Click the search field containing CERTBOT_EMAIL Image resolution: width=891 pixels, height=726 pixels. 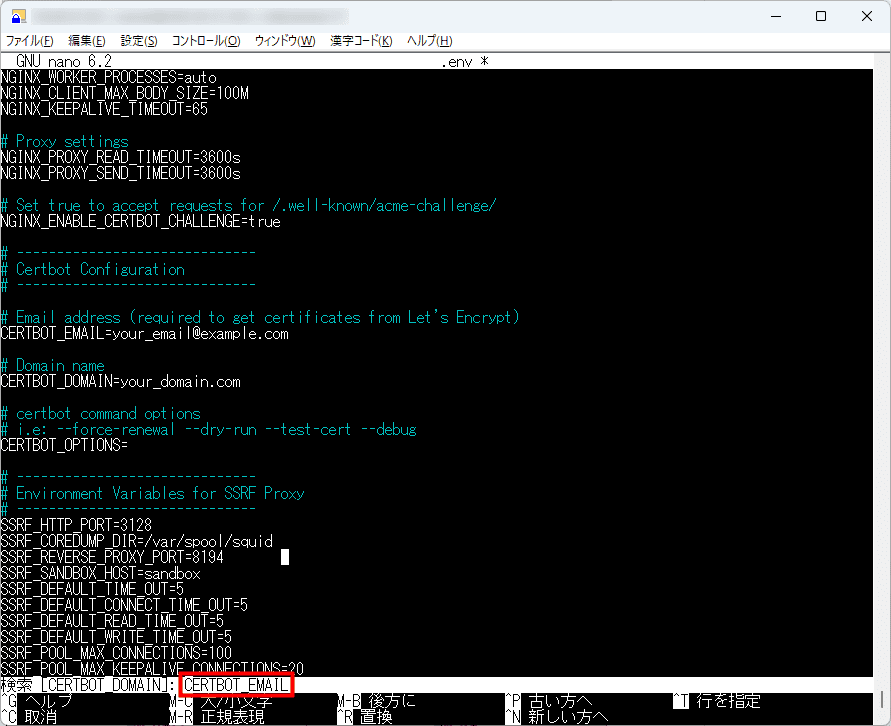(x=235, y=685)
